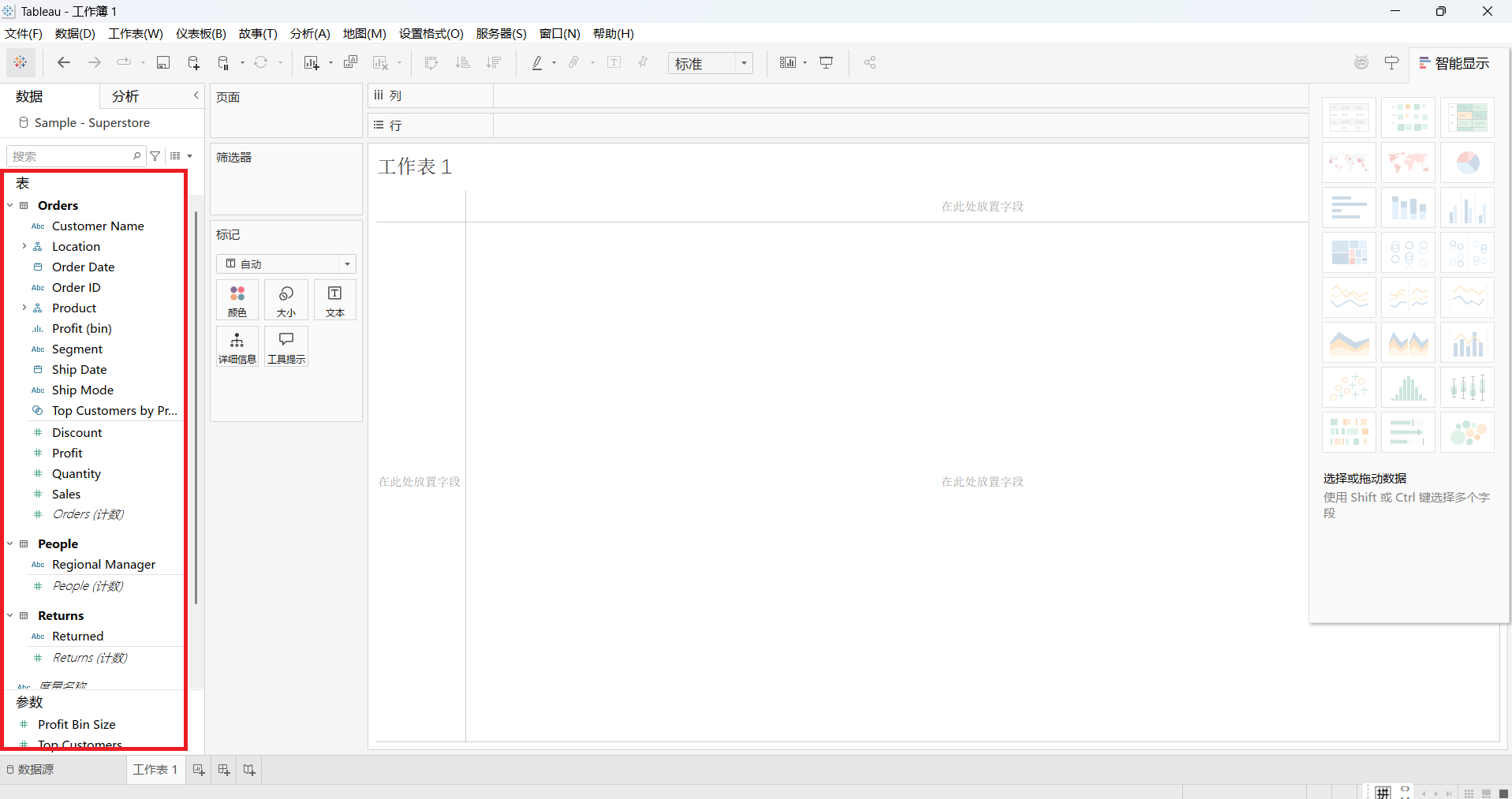Clear the sheet icon
Image resolution: width=1512 pixels, height=799 pixels.
tap(381, 62)
